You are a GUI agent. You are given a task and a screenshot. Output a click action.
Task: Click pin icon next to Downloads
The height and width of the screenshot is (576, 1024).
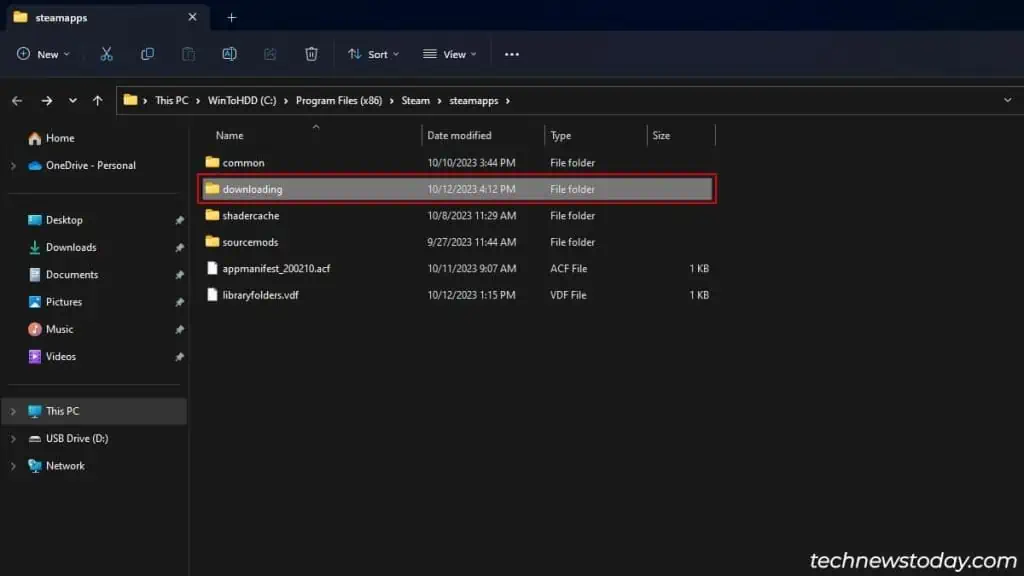pyautogui.click(x=179, y=248)
